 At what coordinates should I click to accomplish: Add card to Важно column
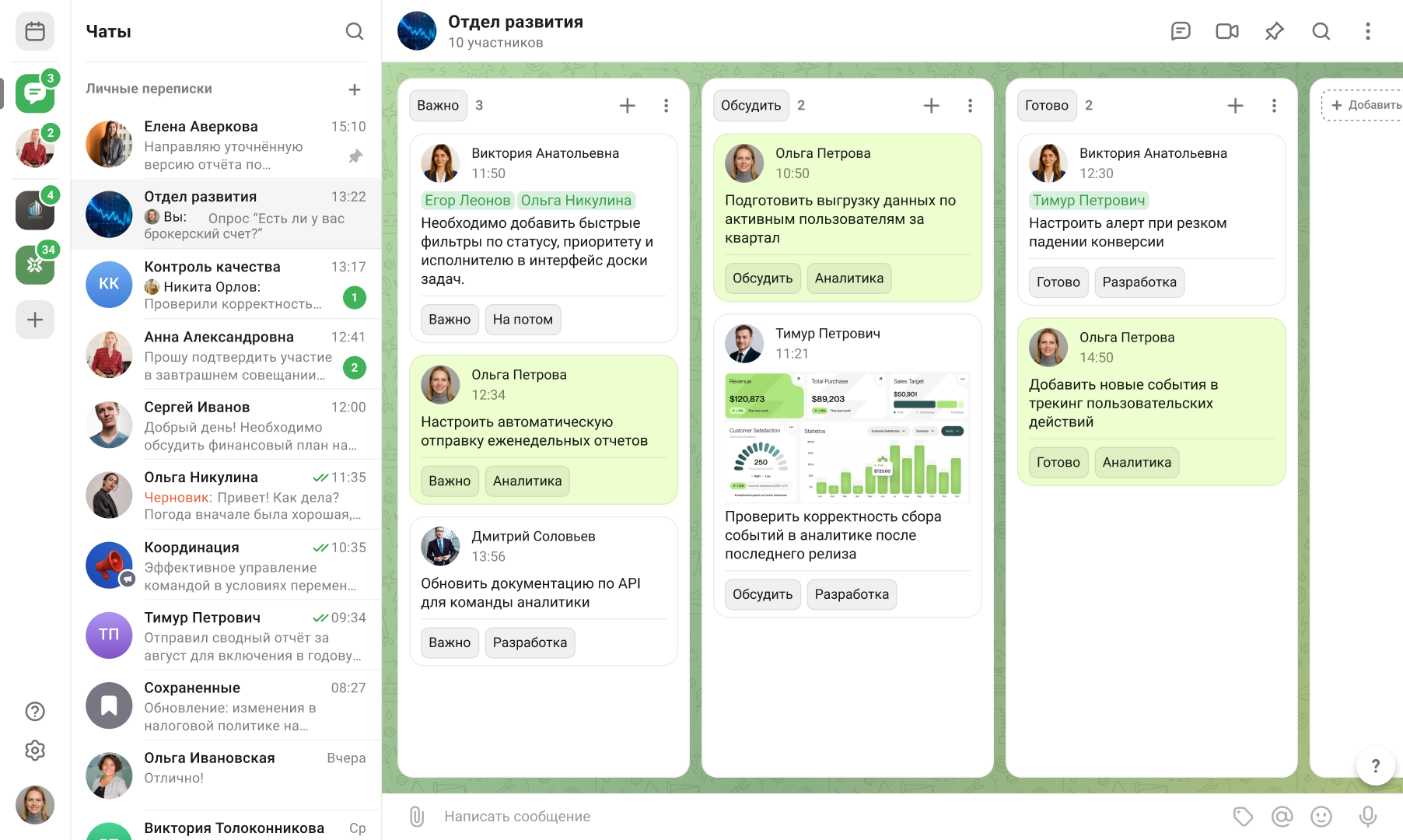click(x=628, y=106)
